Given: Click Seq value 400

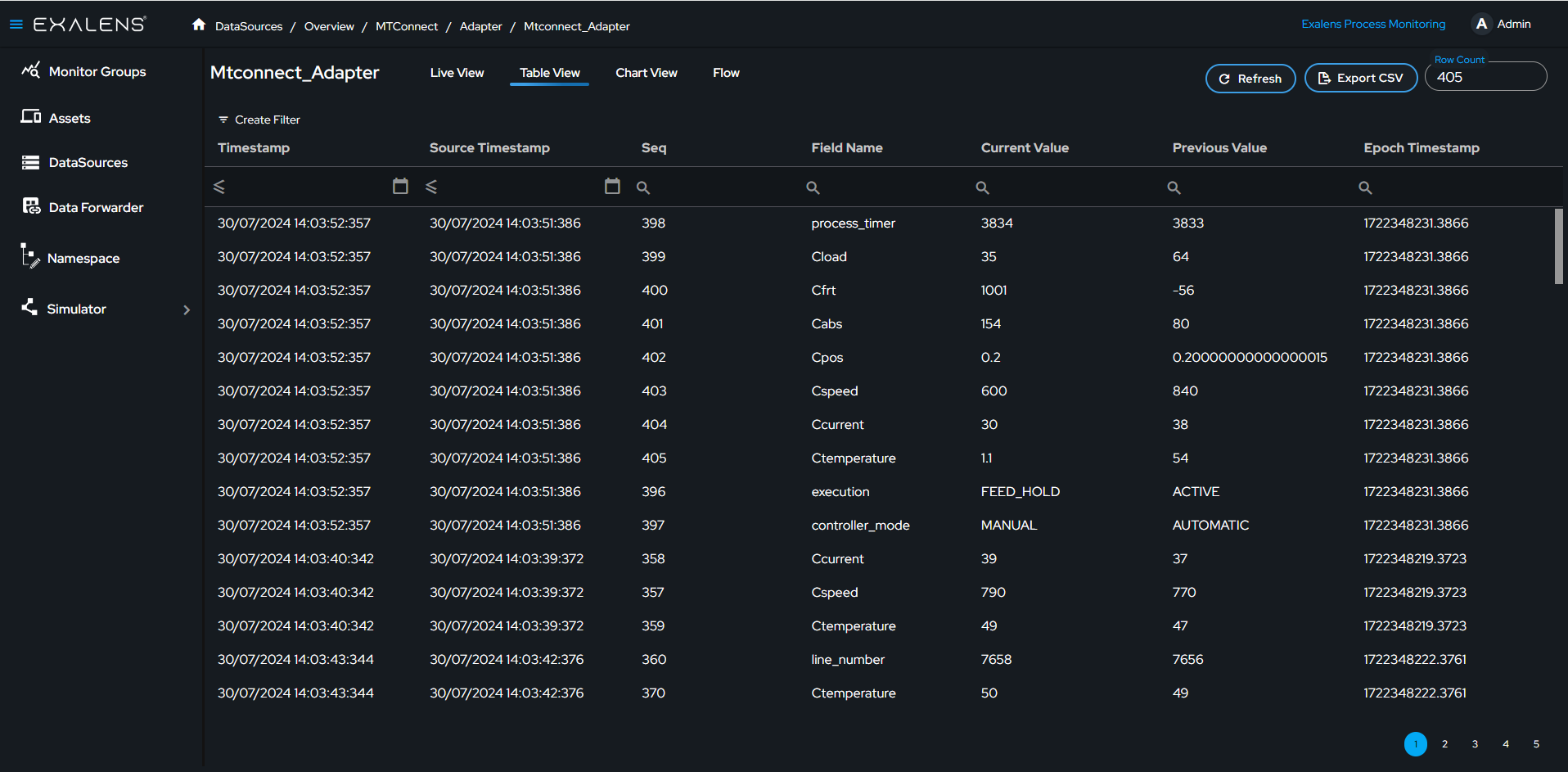Looking at the screenshot, I should [x=655, y=290].
